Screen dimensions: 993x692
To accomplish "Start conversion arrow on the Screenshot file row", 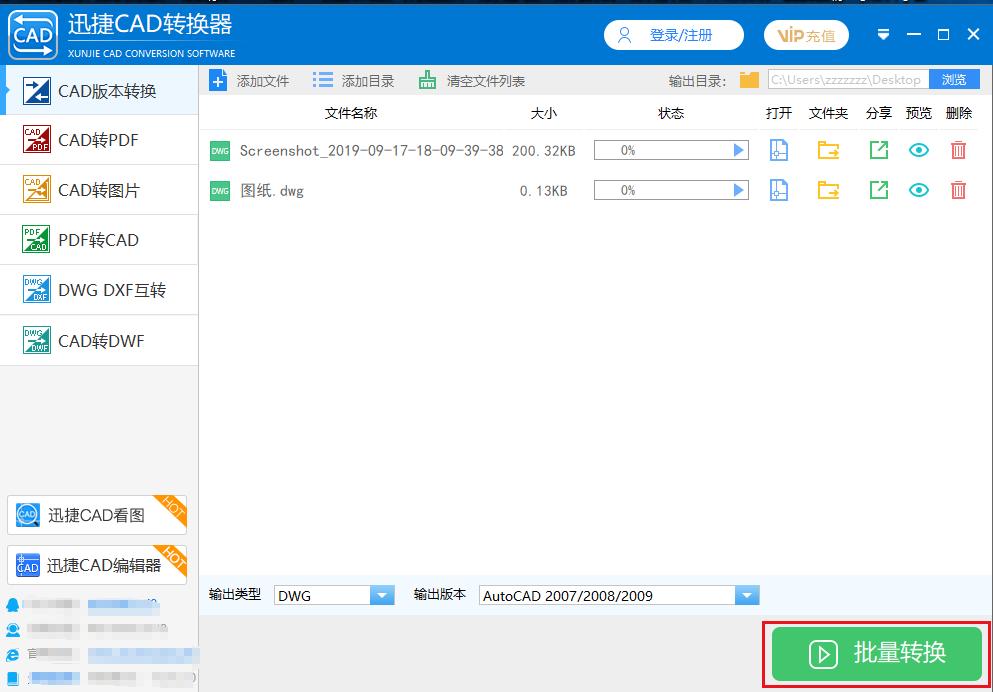I will [x=738, y=150].
